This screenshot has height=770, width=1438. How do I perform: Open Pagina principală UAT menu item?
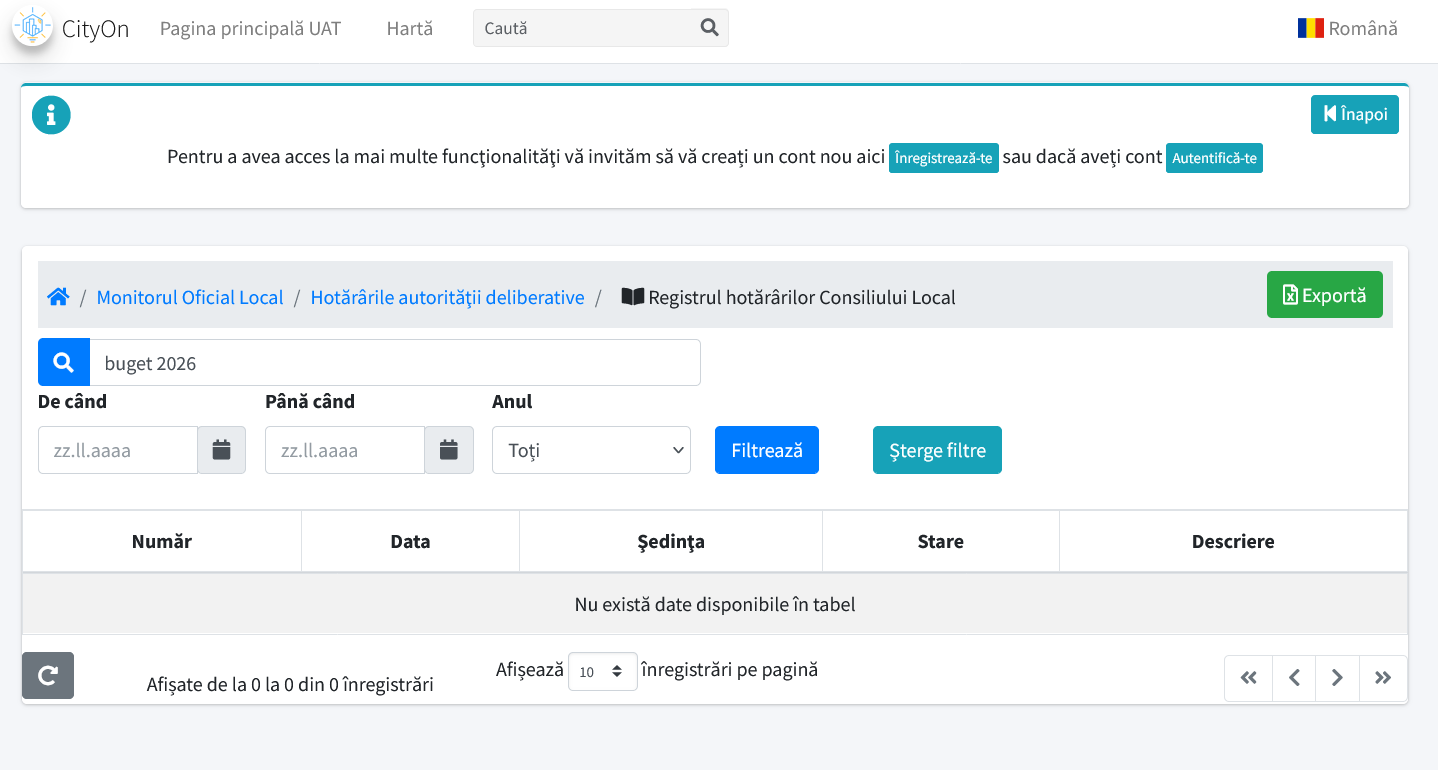(x=250, y=28)
